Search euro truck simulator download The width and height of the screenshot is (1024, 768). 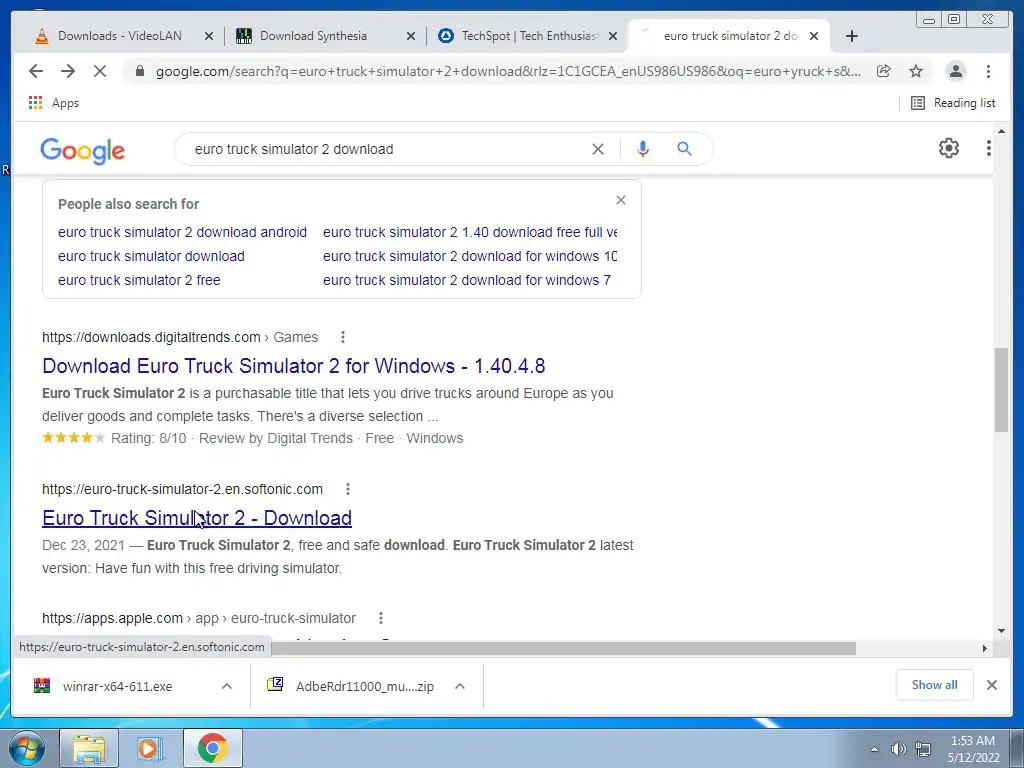[x=152, y=256]
